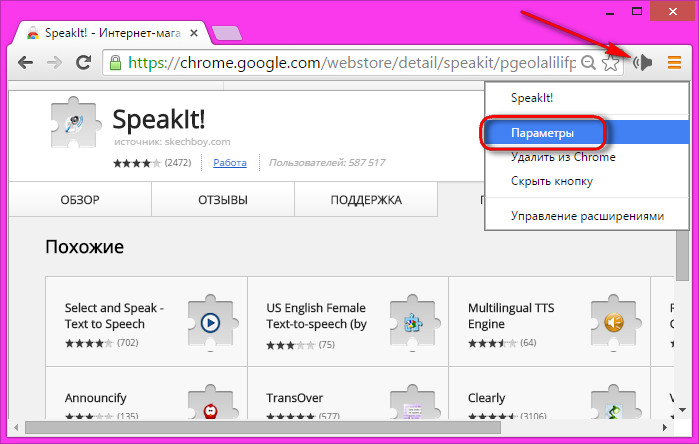Screen dimensions: 699x444
Task: Click the zoom magnifier icon in address bar
Action: (588, 63)
